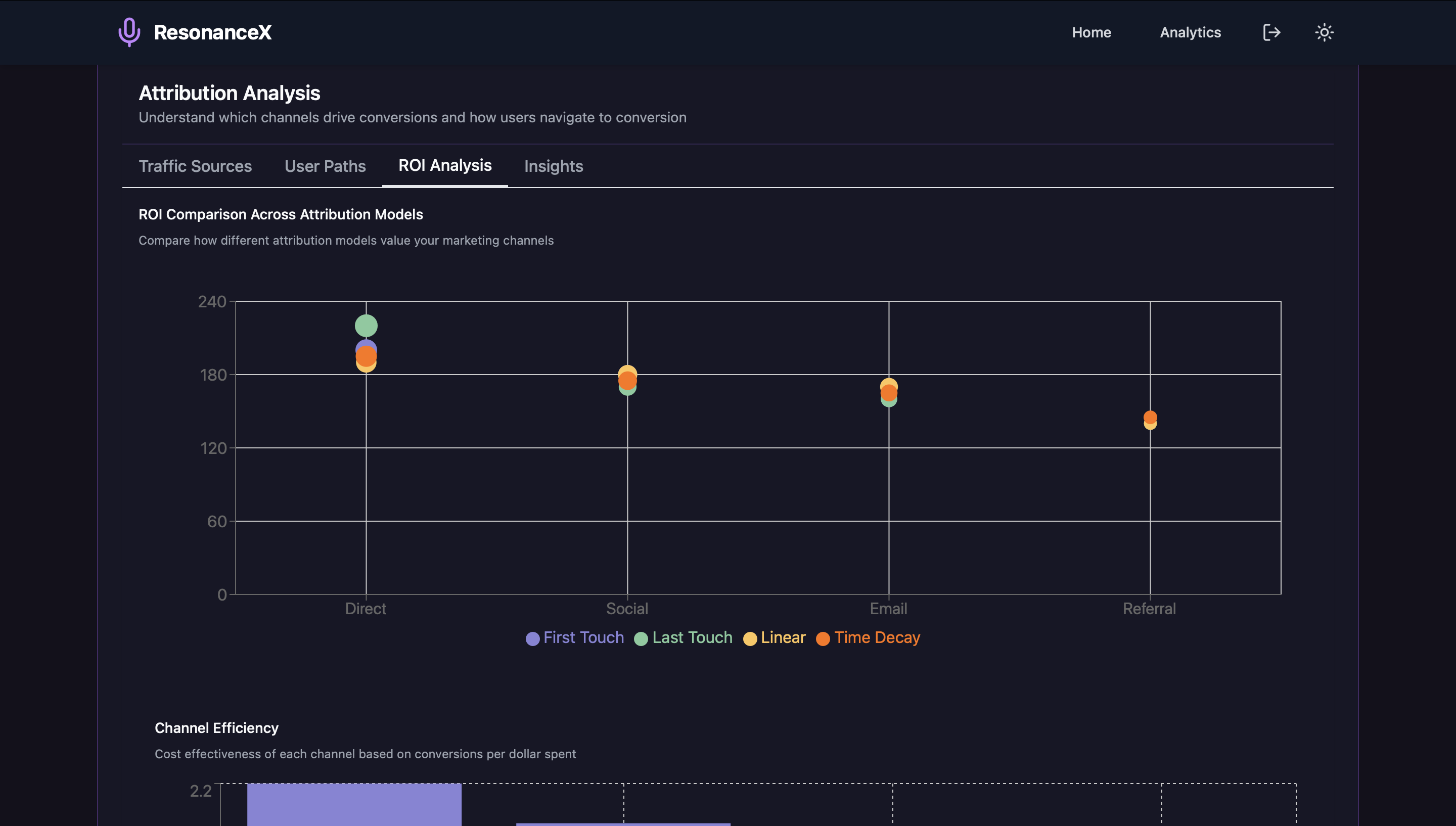
Task: Click the 180 y-axis value
Action: pos(213,375)
